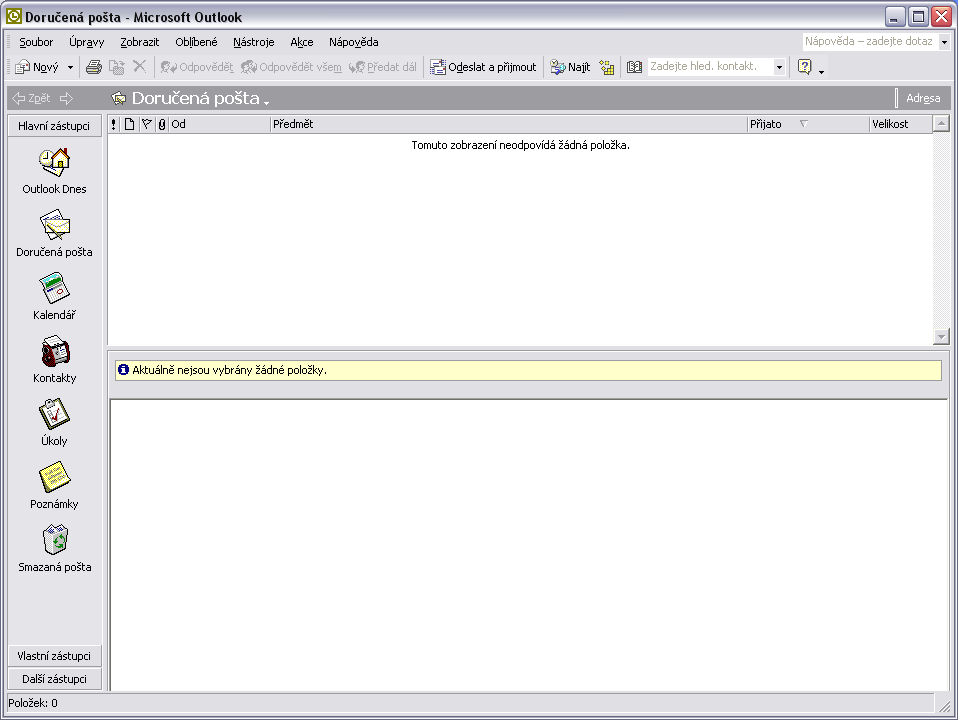Maximize the Outlook window
958x720 pixels.
click(918, 17)
